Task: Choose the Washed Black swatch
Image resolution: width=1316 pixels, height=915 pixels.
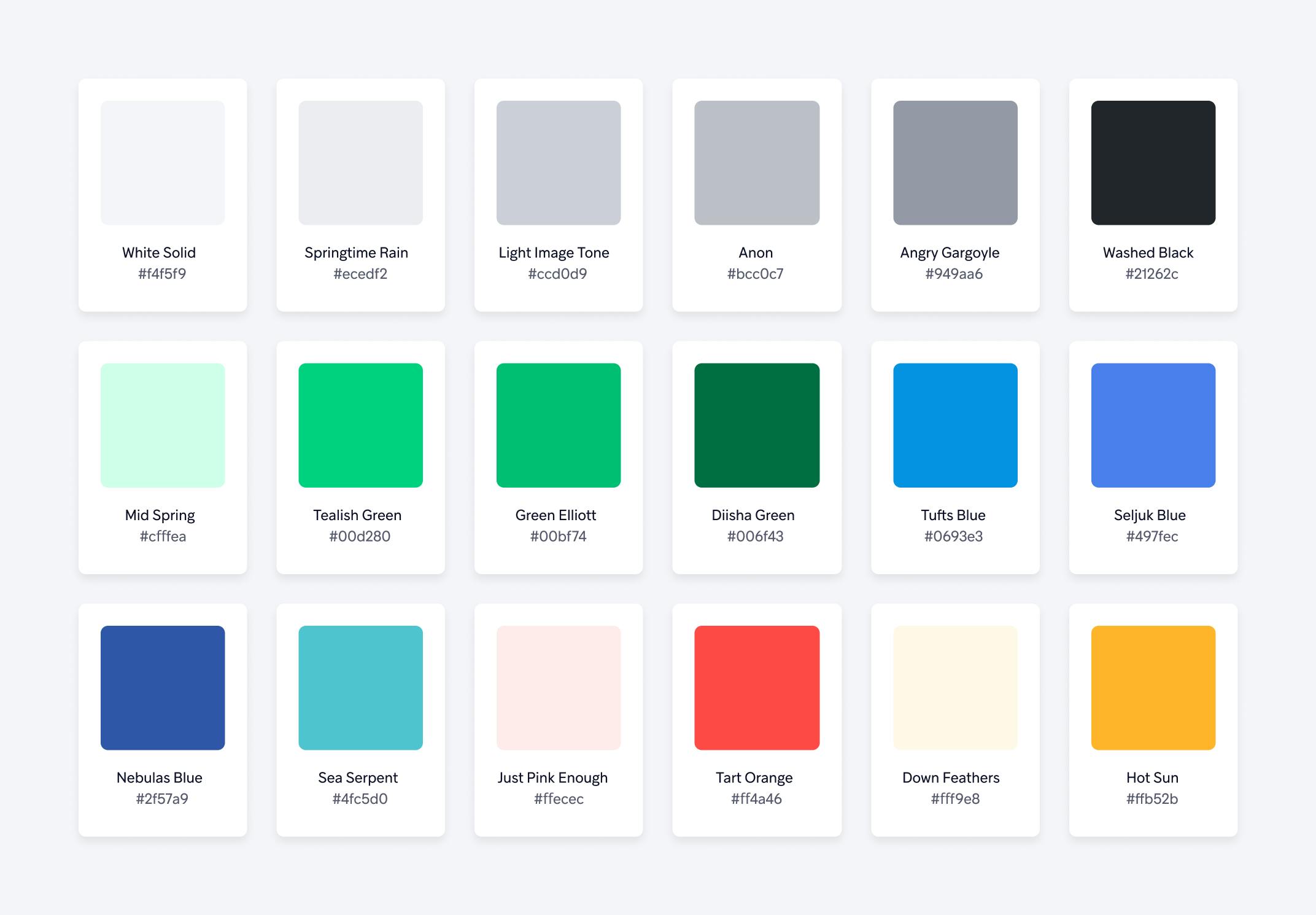Action: 1153,163
